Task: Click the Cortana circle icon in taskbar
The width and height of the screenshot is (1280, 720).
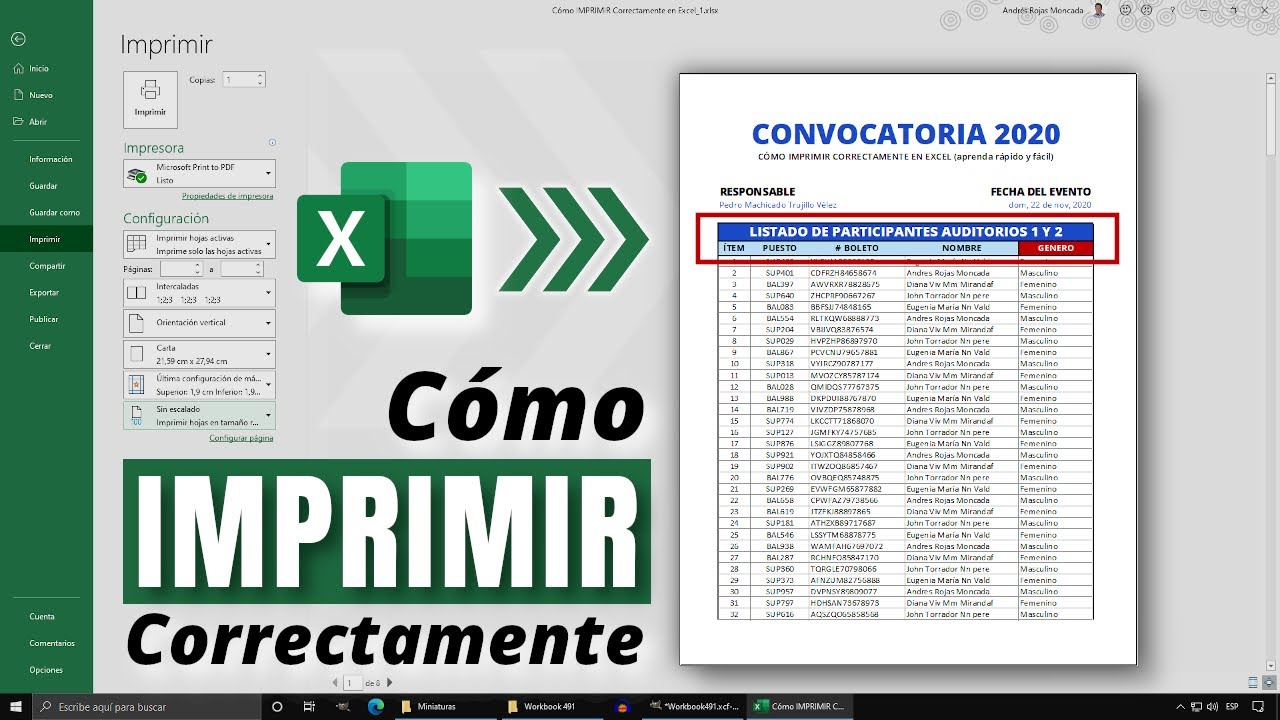Action: click(x=279, y=706)
